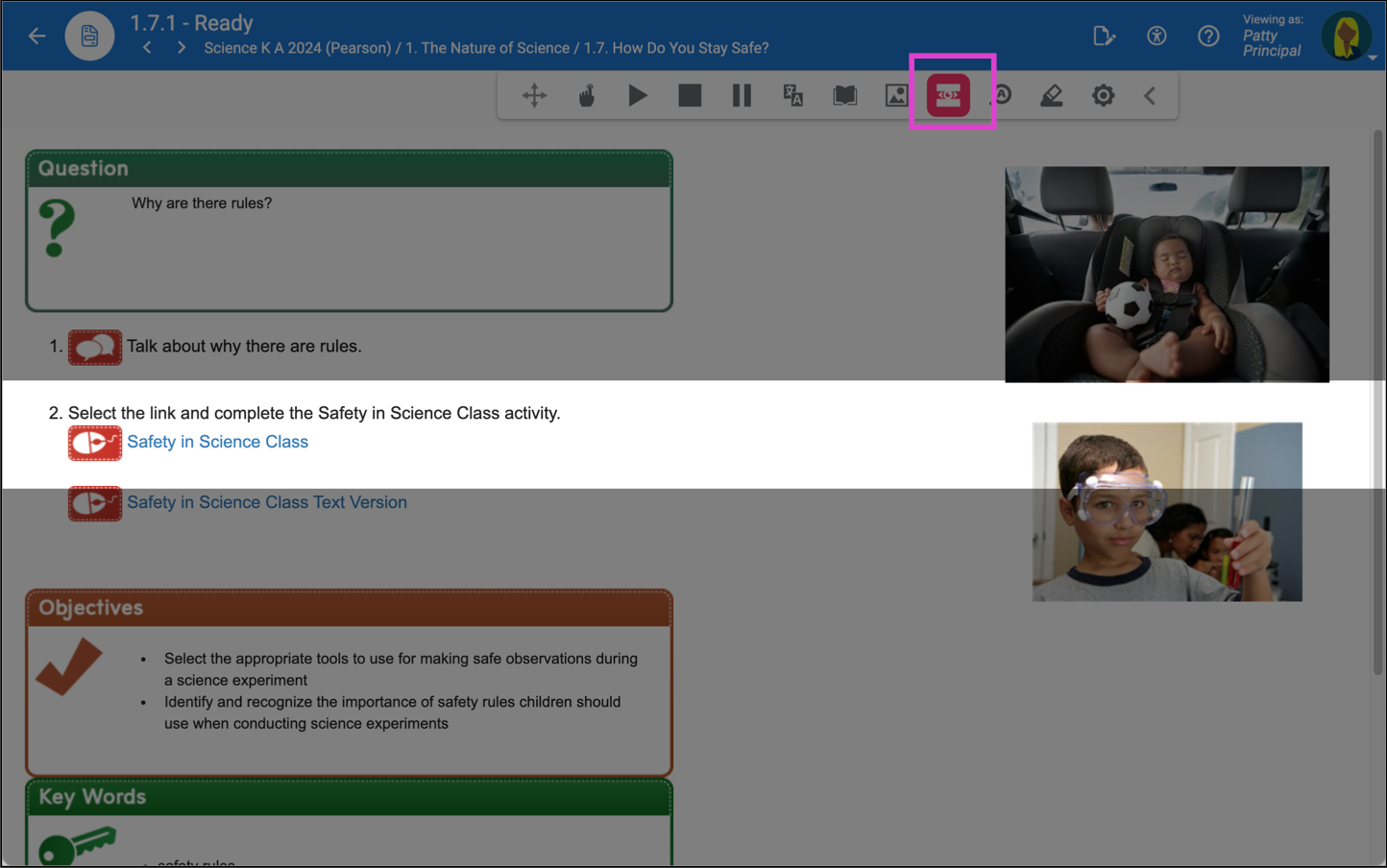Image resolution: width=1387 pixels, height=868 pixels.
Task: Click the boy with safety goggles photo
Action: 1167,512
